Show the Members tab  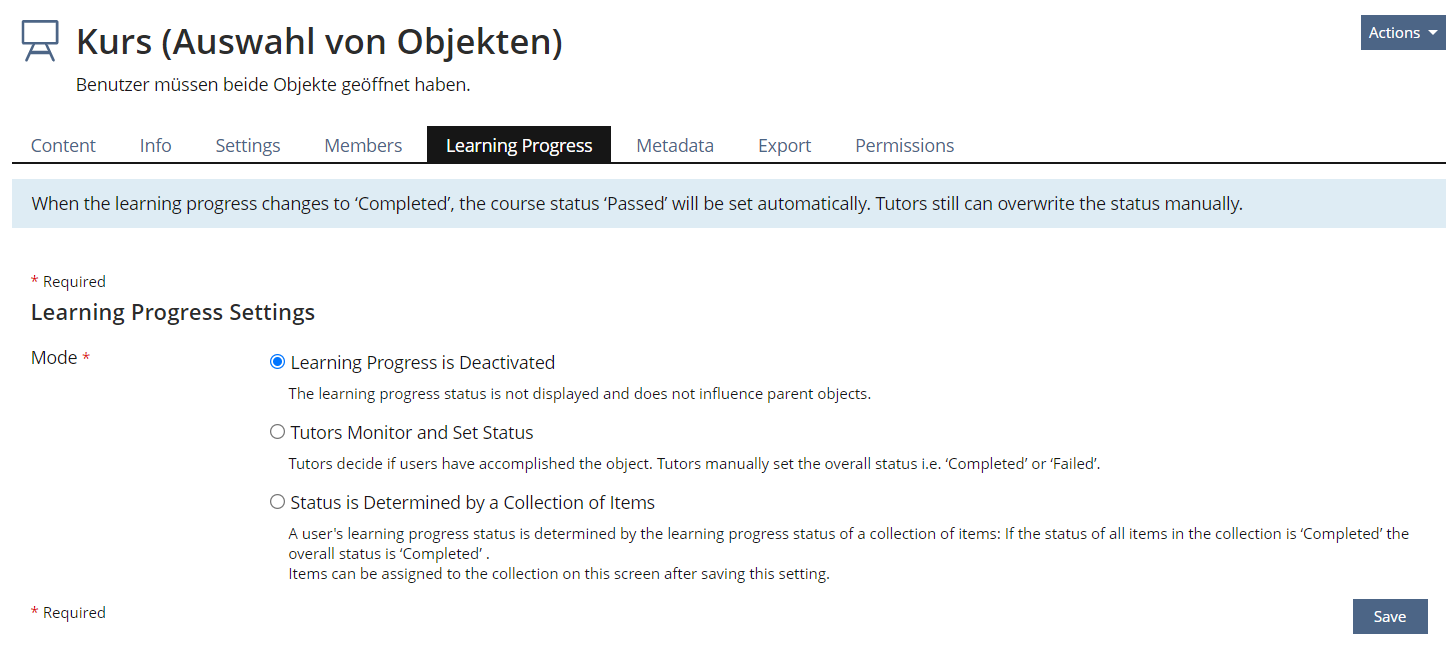click(x=363, y=146)
